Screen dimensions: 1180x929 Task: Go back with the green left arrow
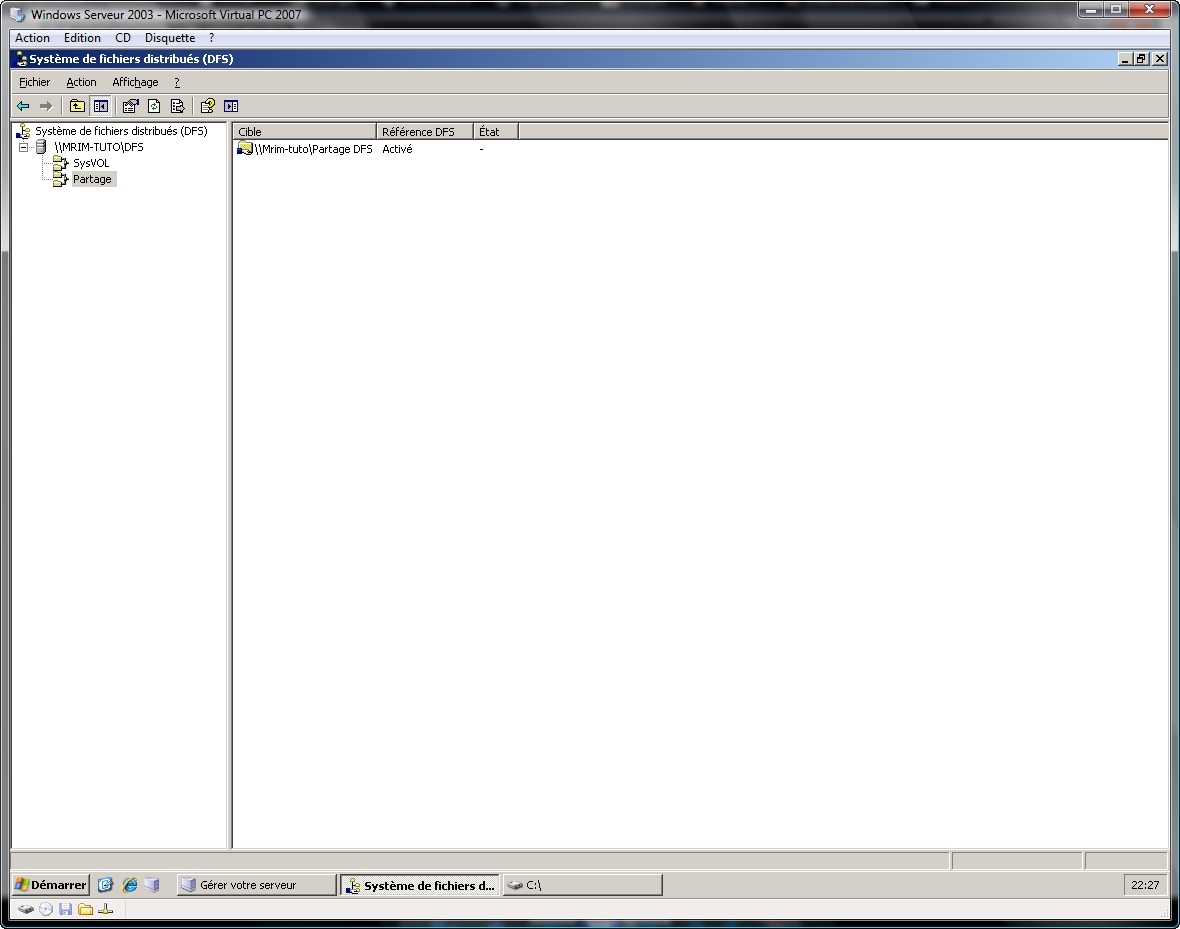point(23,106)
